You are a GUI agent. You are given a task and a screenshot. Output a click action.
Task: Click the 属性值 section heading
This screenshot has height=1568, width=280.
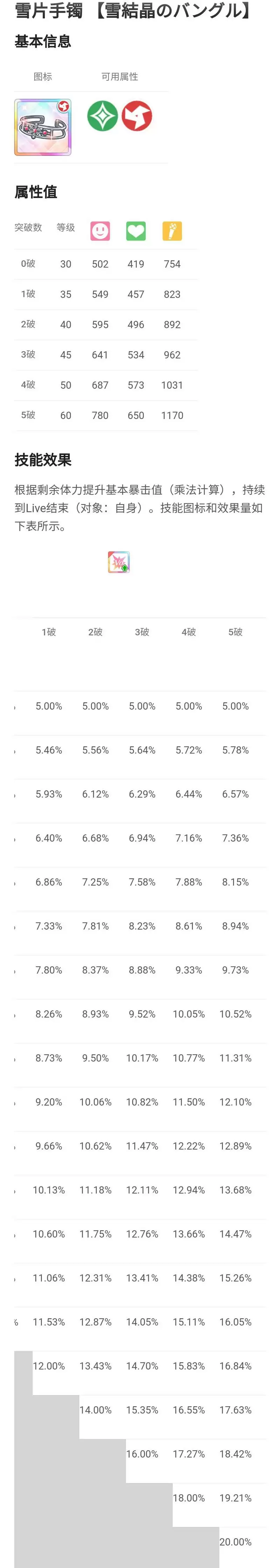click(x=36, y=192)
